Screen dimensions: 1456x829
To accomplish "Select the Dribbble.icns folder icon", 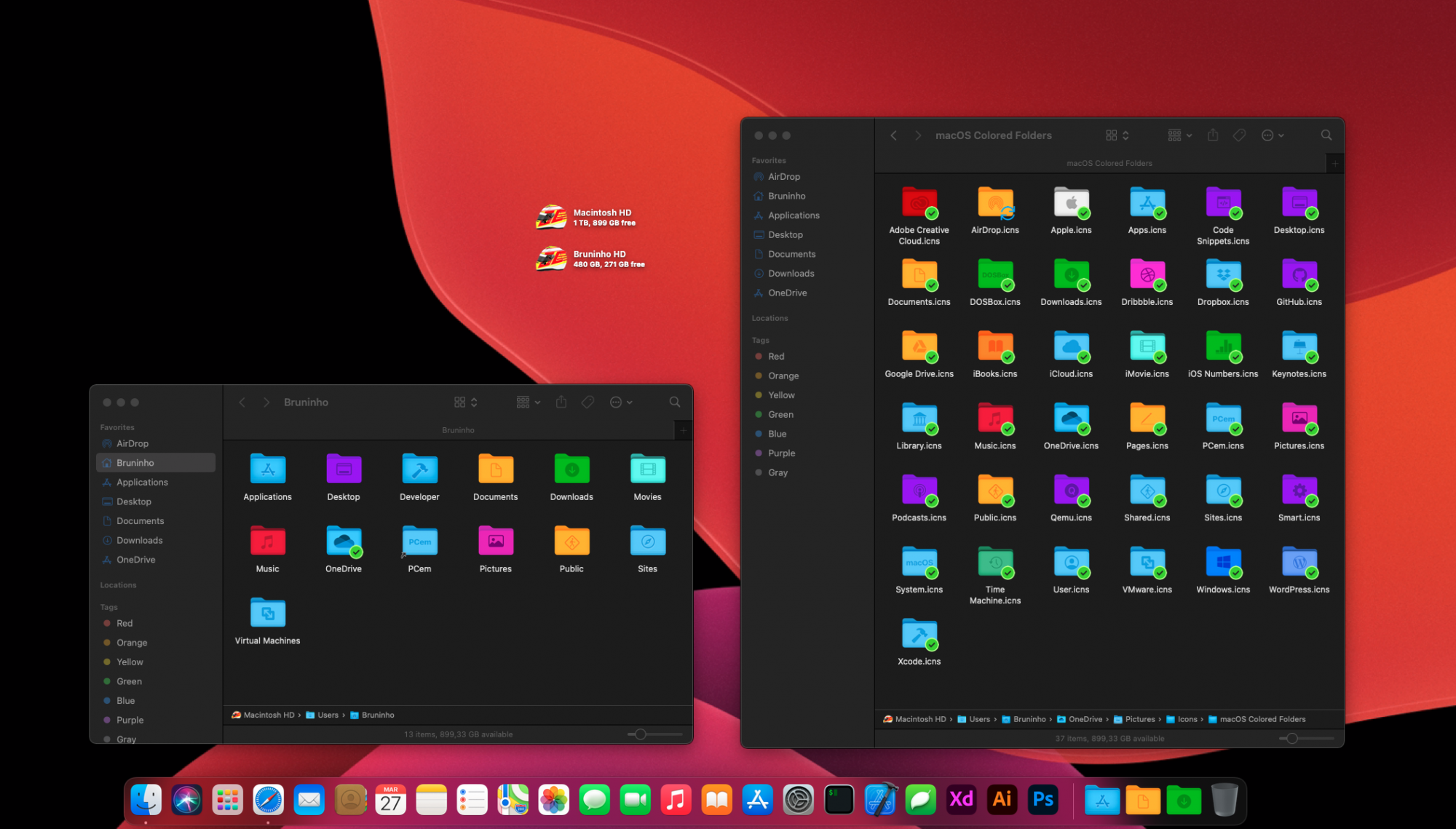I will point(1147,275).
